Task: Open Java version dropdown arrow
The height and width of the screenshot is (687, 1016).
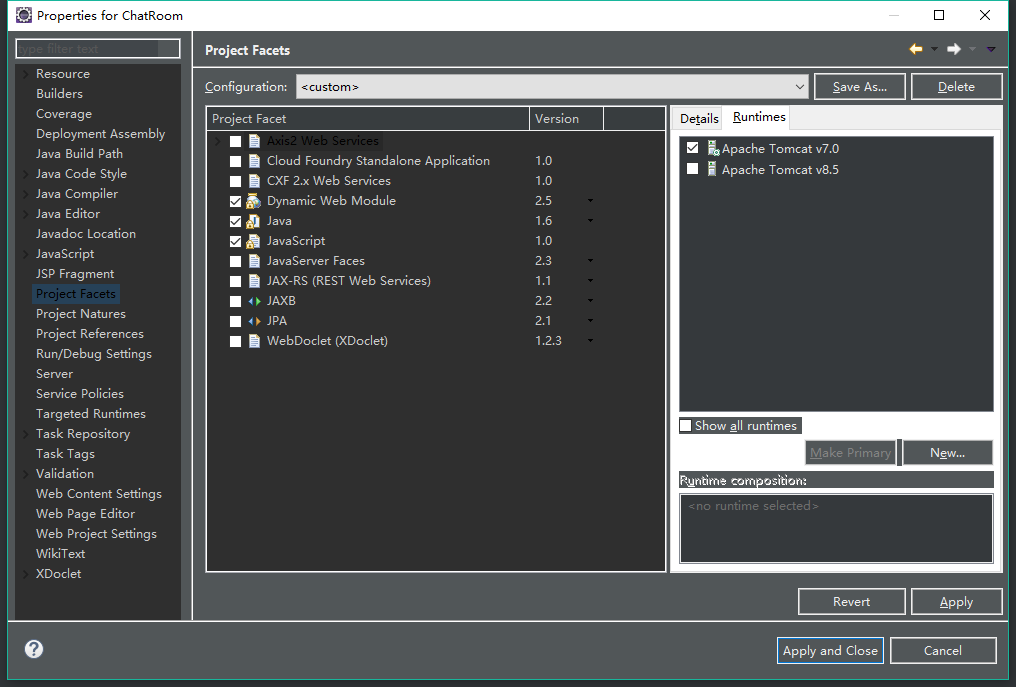Action: [590, 221]
